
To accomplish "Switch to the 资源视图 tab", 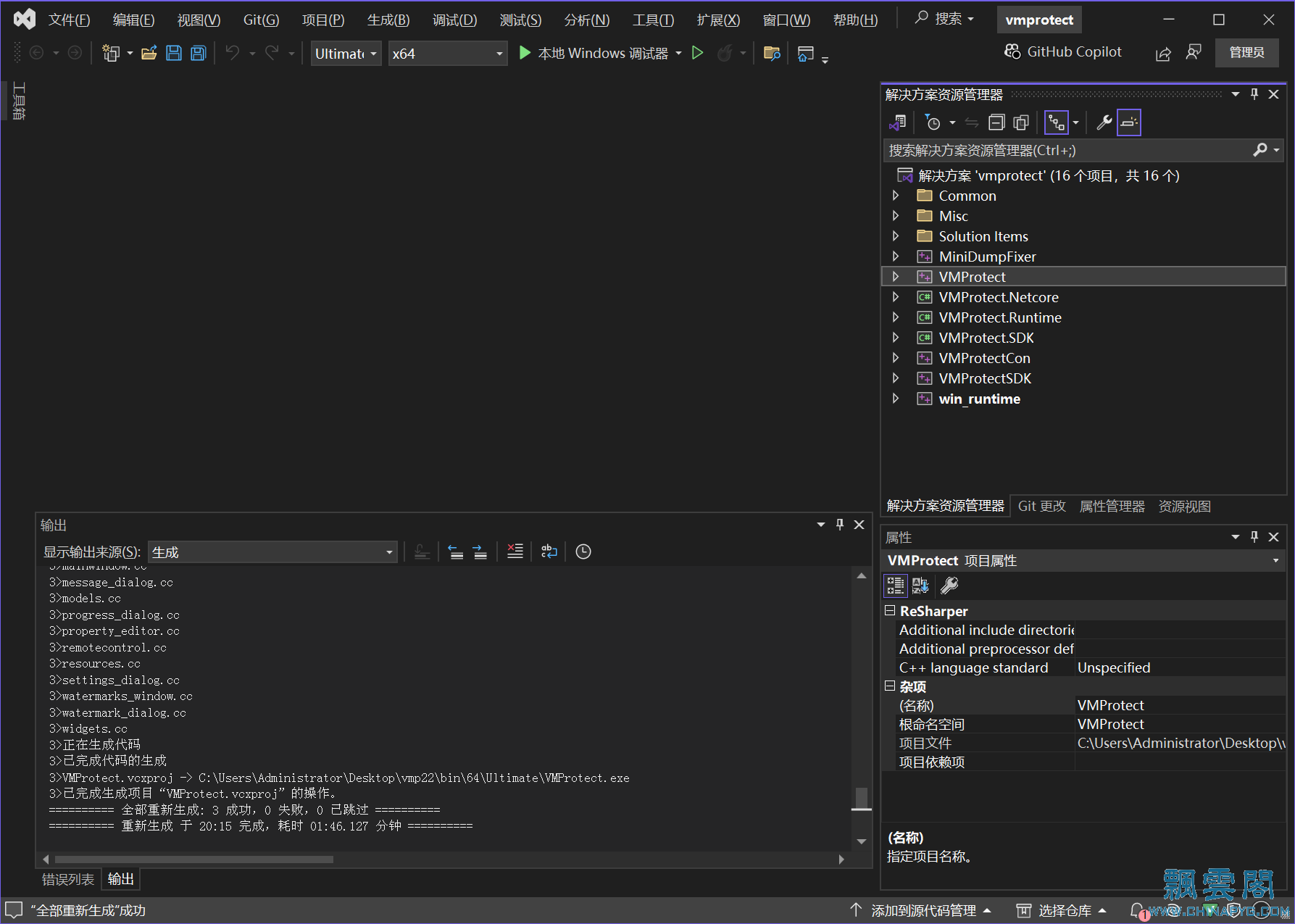I will point(1184,506).
